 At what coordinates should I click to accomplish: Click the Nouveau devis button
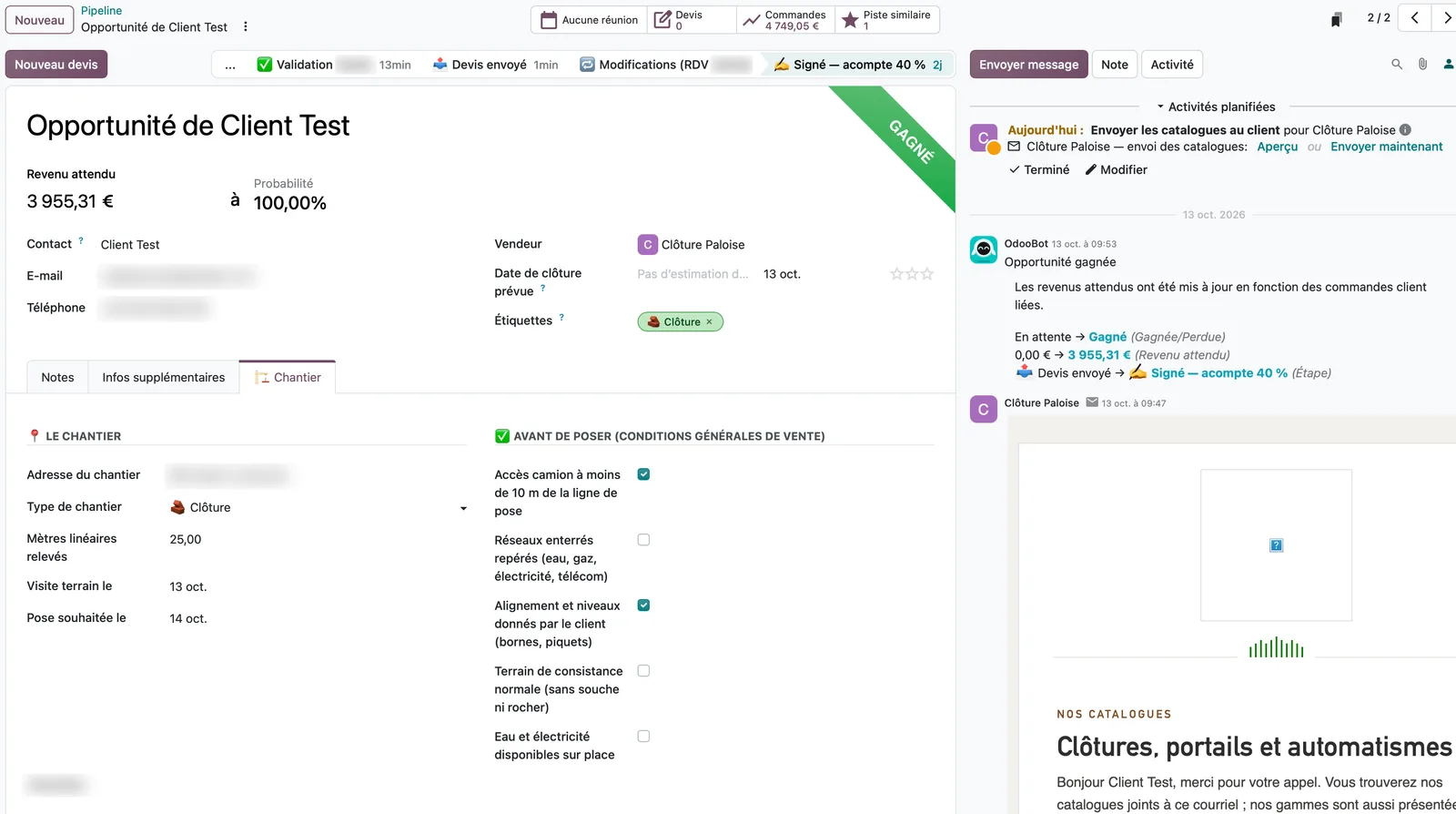pos(56,65)
